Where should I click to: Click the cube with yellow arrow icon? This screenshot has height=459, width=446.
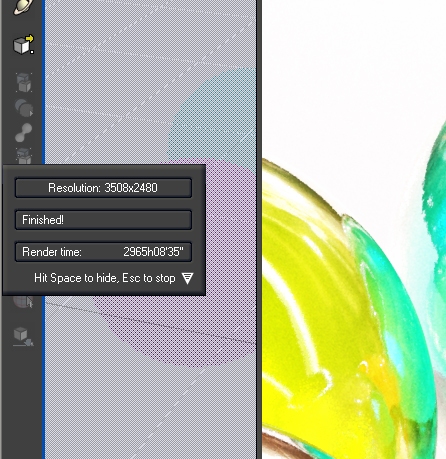click(x=23, y=44)
